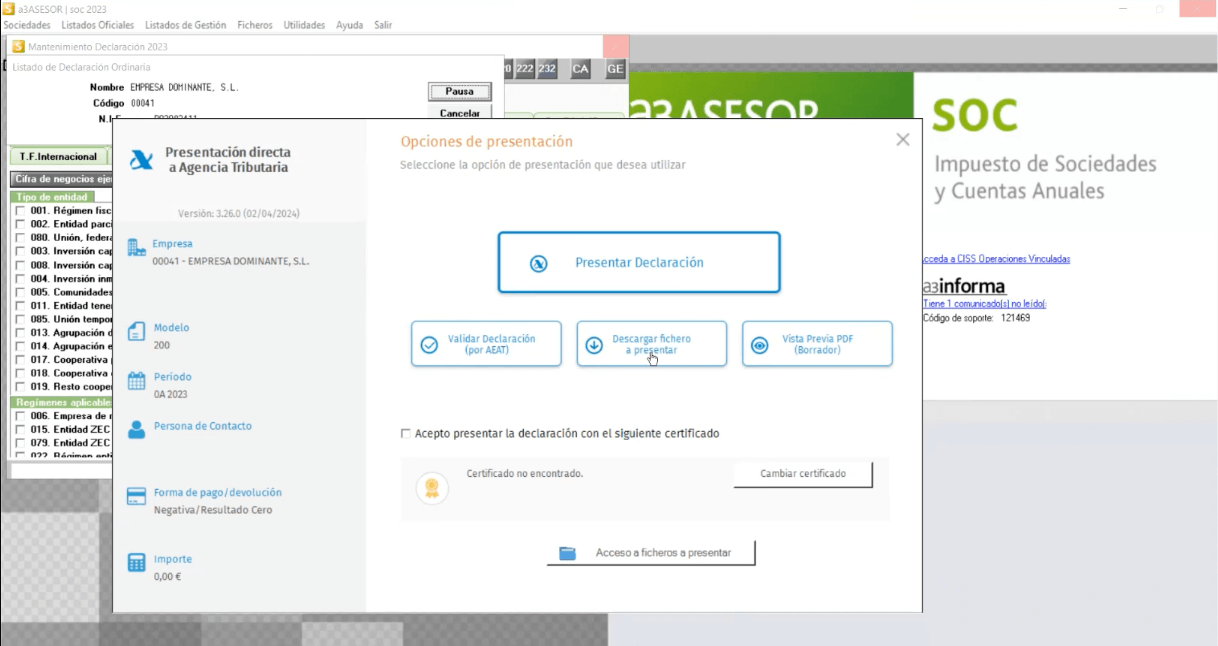Click the GE toolbar button in background
The image size is (1218, 646).
[615, 69]
